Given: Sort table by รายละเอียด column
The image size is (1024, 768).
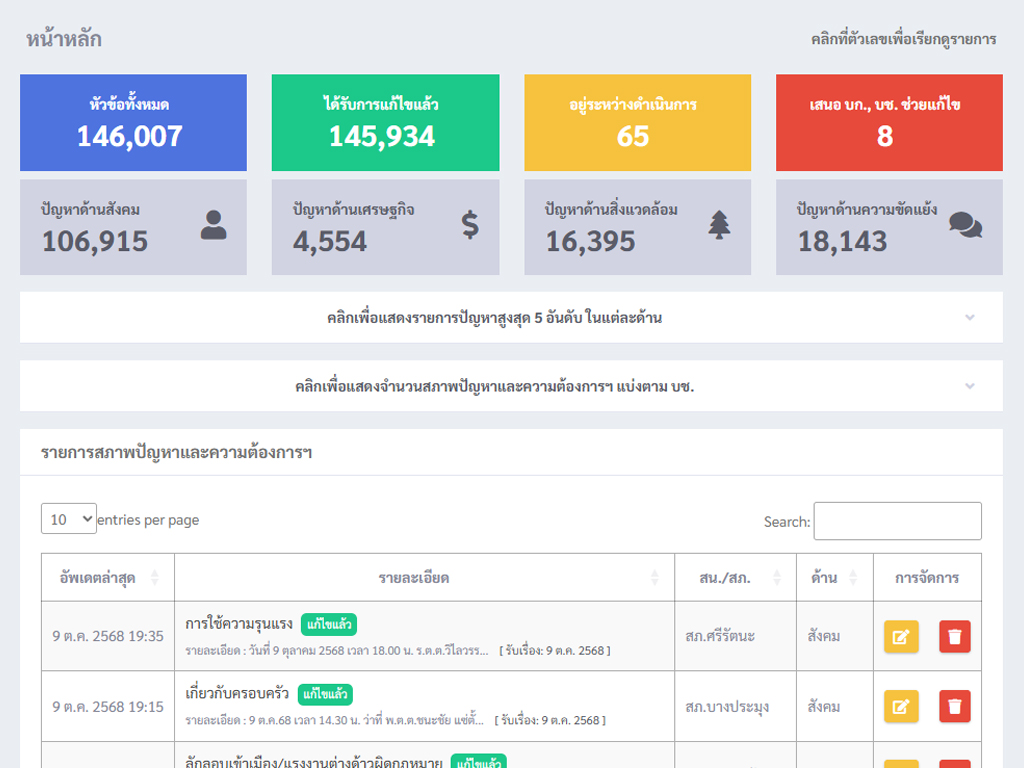Looking at the screenshot, I should [x=424, y=578].
